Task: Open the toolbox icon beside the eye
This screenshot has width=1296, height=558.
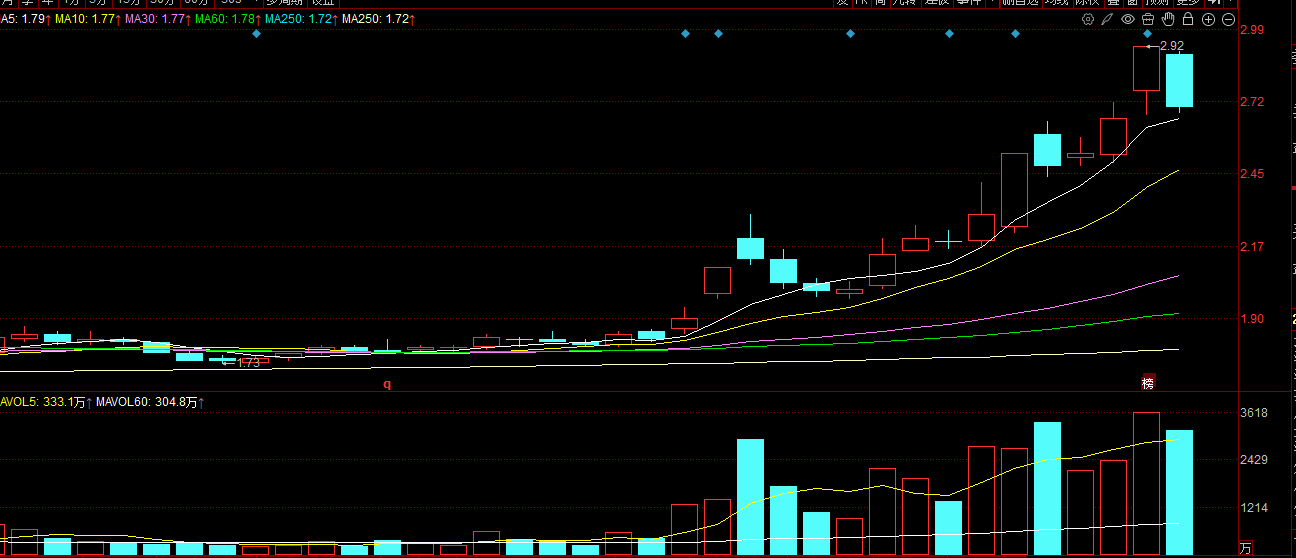Action: tap(1148, 20)
